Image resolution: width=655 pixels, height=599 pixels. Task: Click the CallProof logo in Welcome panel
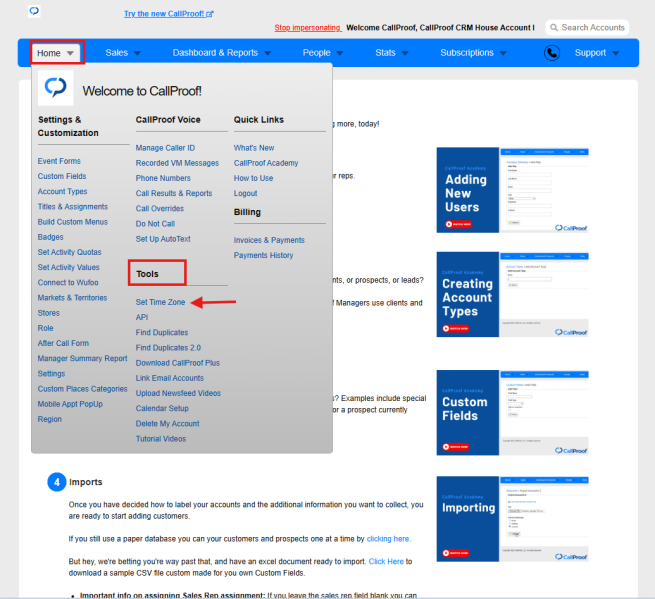[56, 88]
